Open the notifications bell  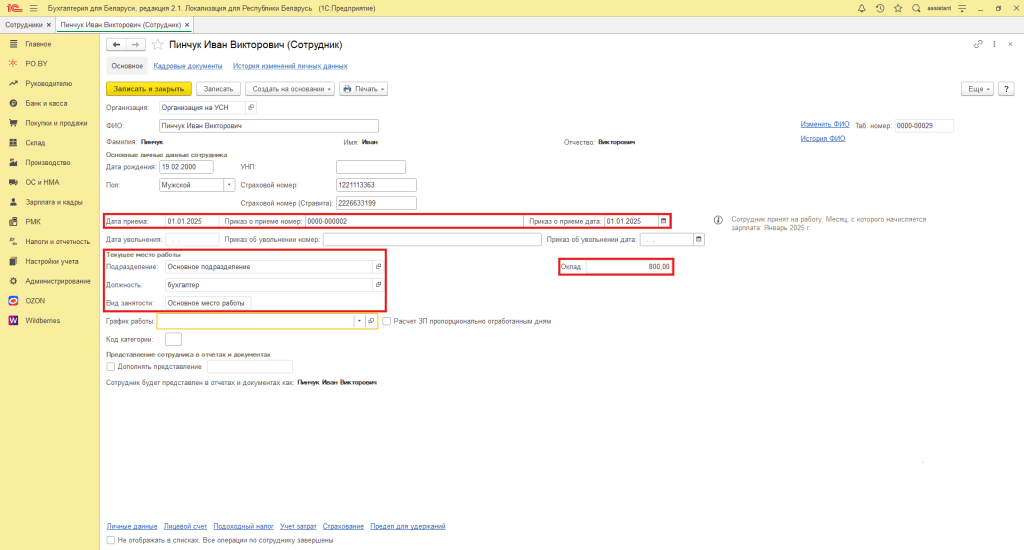click(x=861, y=8)
